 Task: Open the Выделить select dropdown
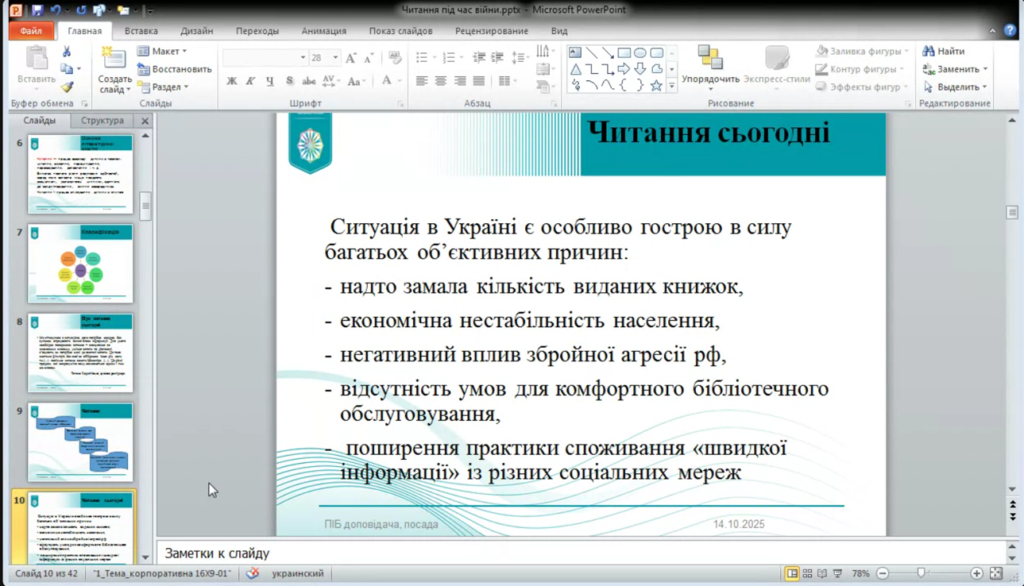[956, 87]
